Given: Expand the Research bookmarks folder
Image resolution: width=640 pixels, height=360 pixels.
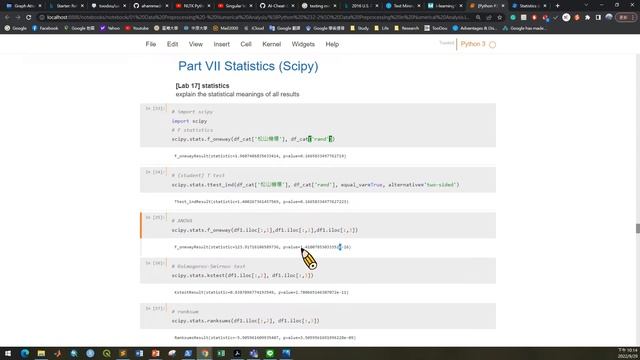Looking at the screenshot, I should pos(407,28).
